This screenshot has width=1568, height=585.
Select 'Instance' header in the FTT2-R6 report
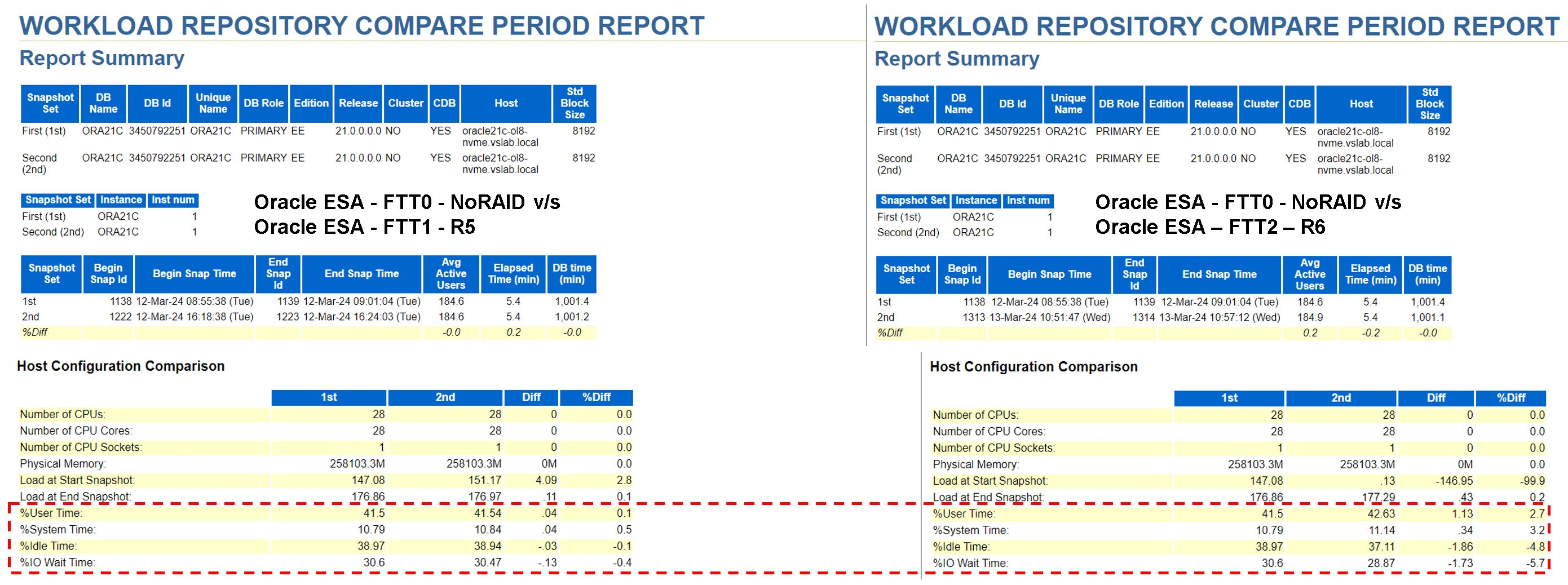tap(976, 200)
